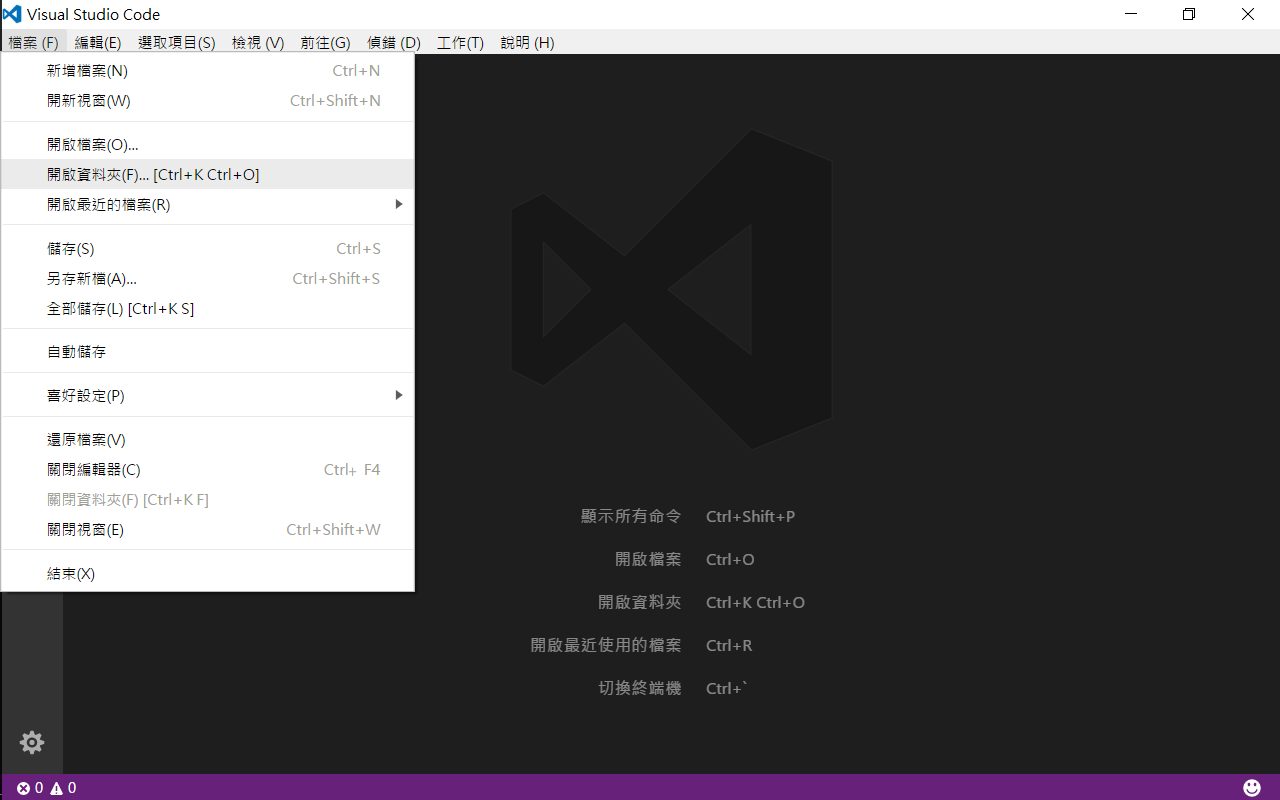
Task: Open the feedback smiley icon
Action: (x=1251, y=787)
